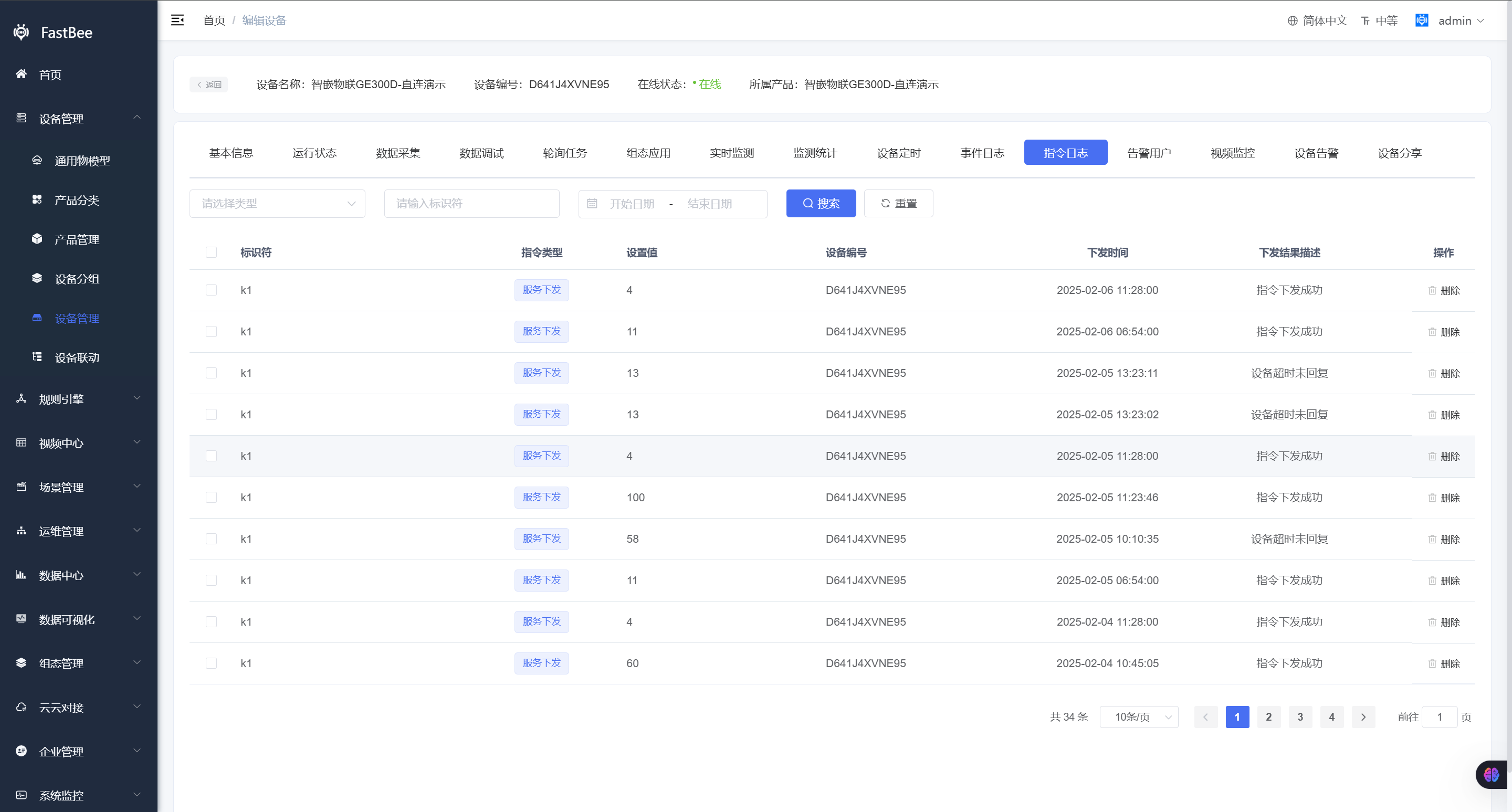Click the 产品管理 cube icon
This screenshot has width=1512, height=812.
(37, 239)
